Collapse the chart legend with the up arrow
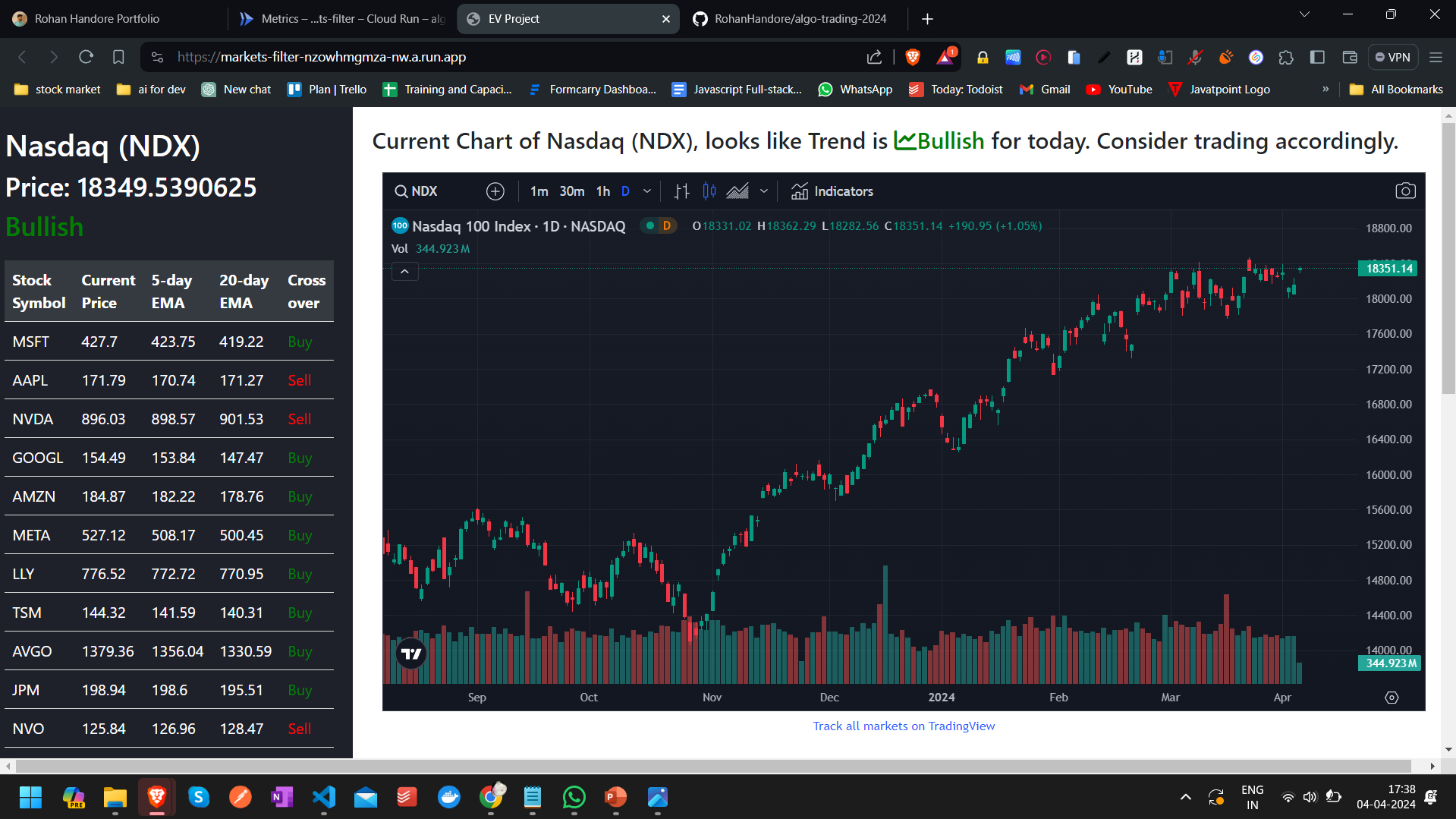This screenshot has width=1456, height=819. (404, 272)
